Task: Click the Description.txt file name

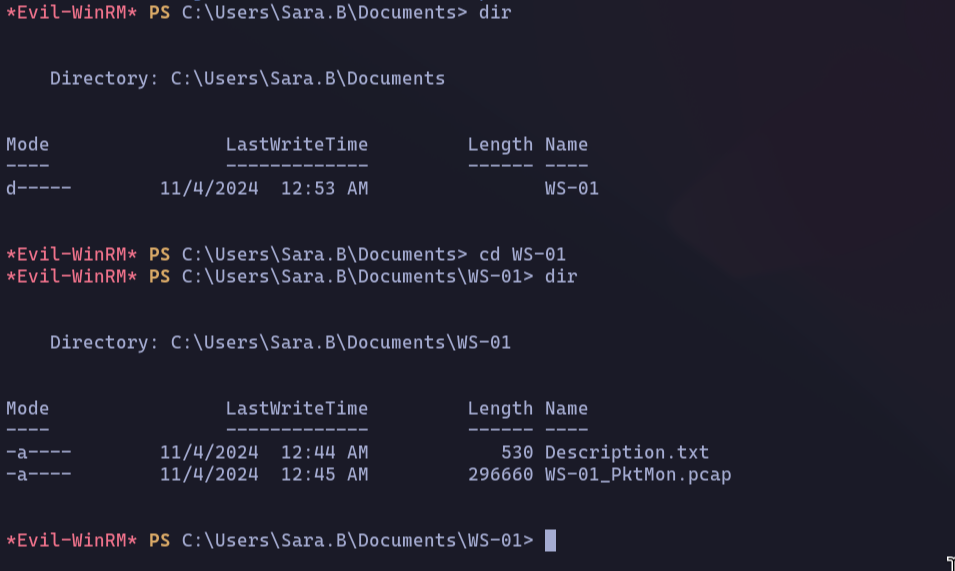Action: coord(627,453)
